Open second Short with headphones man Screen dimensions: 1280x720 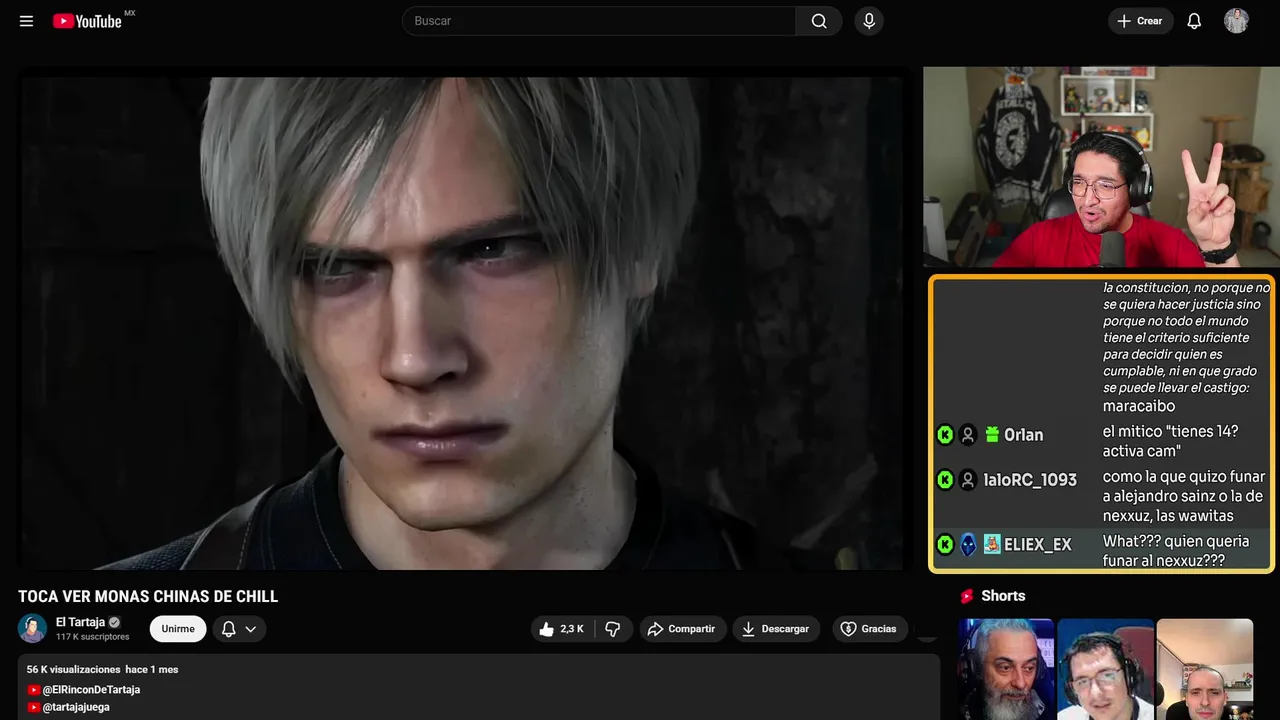1105,669
